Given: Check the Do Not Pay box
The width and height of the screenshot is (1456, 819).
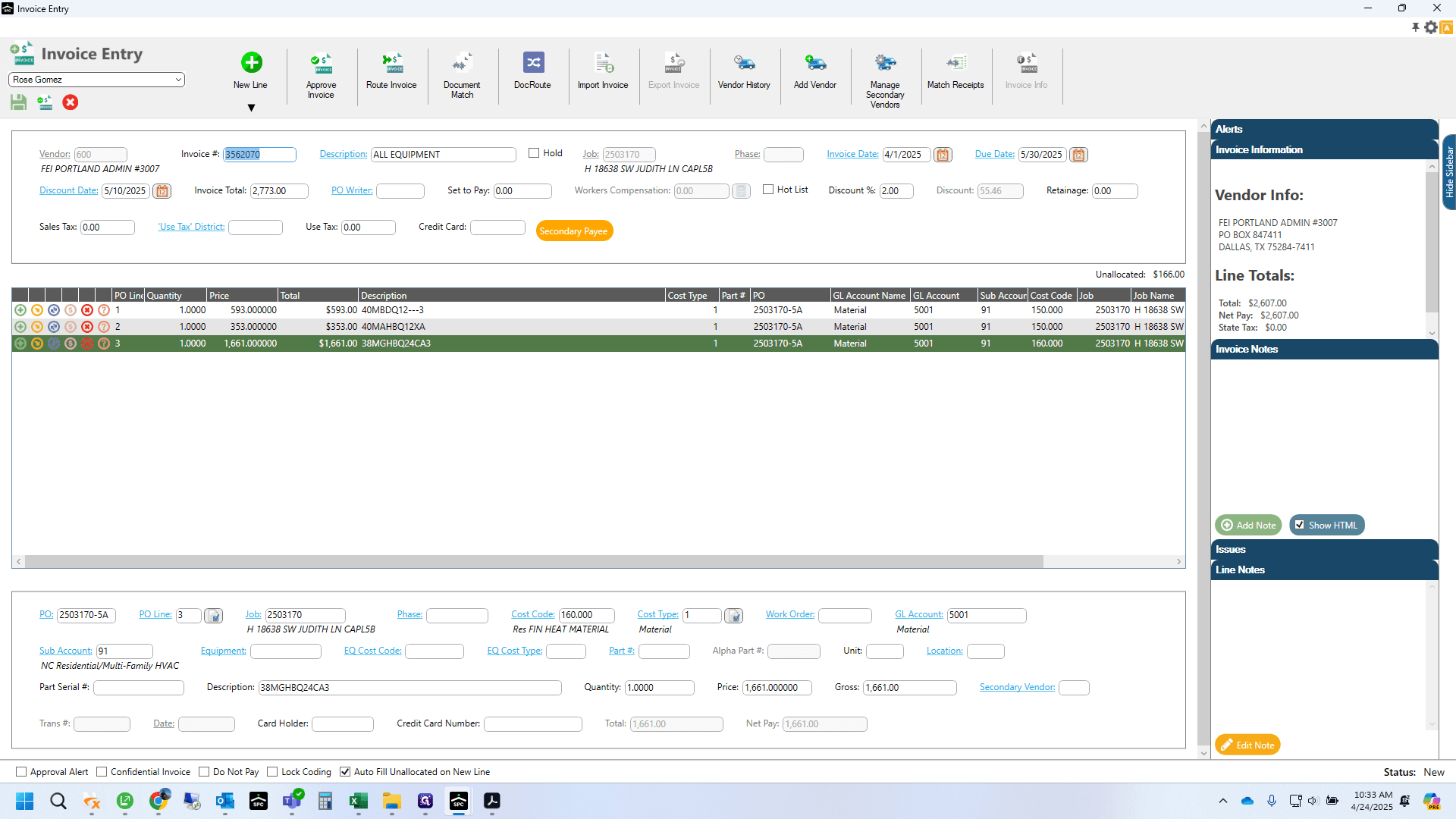Looking at the screenshot, I should 204,772.
